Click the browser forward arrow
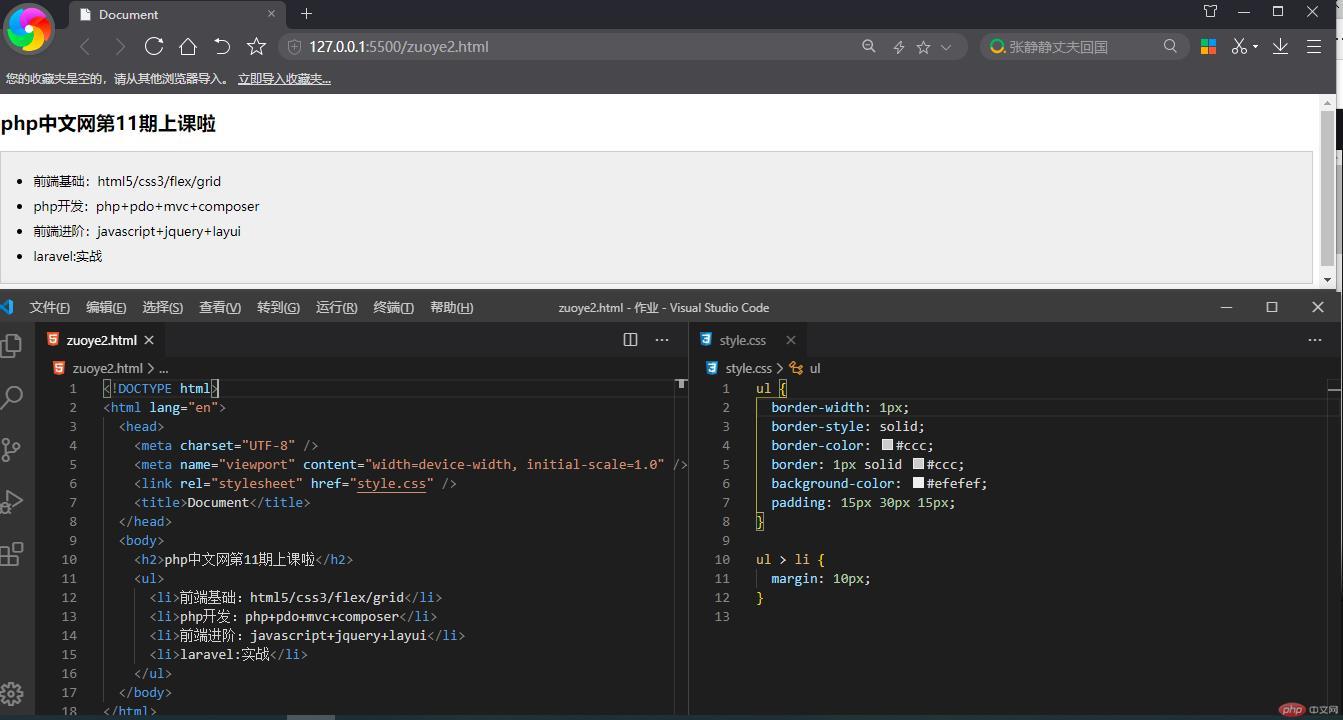Screen dimensions: 1343x720 coord(120,47)
